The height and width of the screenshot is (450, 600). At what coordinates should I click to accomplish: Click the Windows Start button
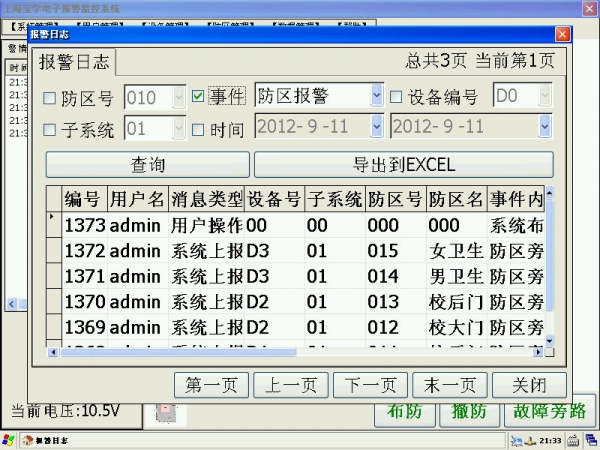click(x=9, y=440)
